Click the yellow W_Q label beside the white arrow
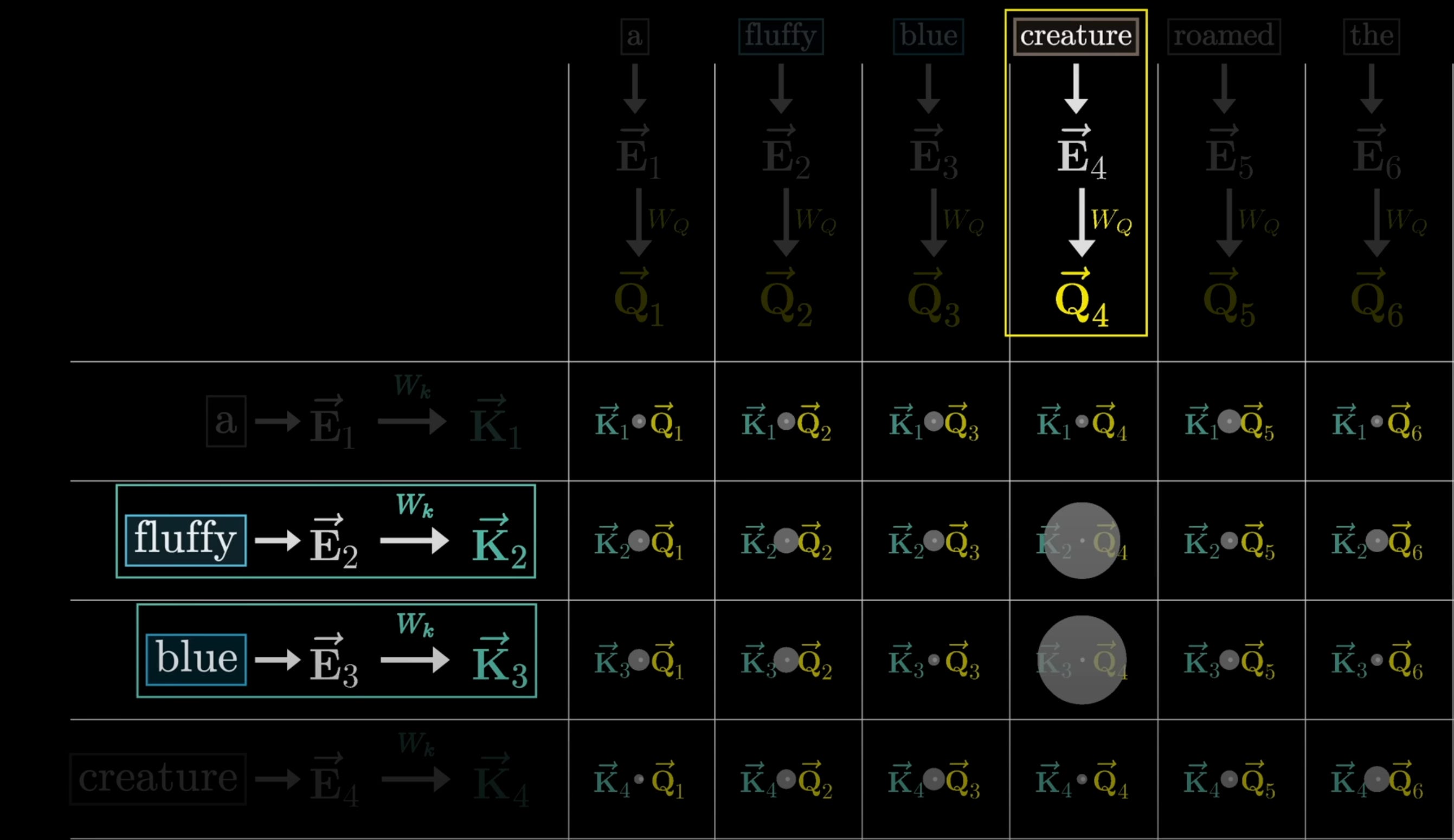This screenshot has width=1454, height=840. click(1111, 220)
